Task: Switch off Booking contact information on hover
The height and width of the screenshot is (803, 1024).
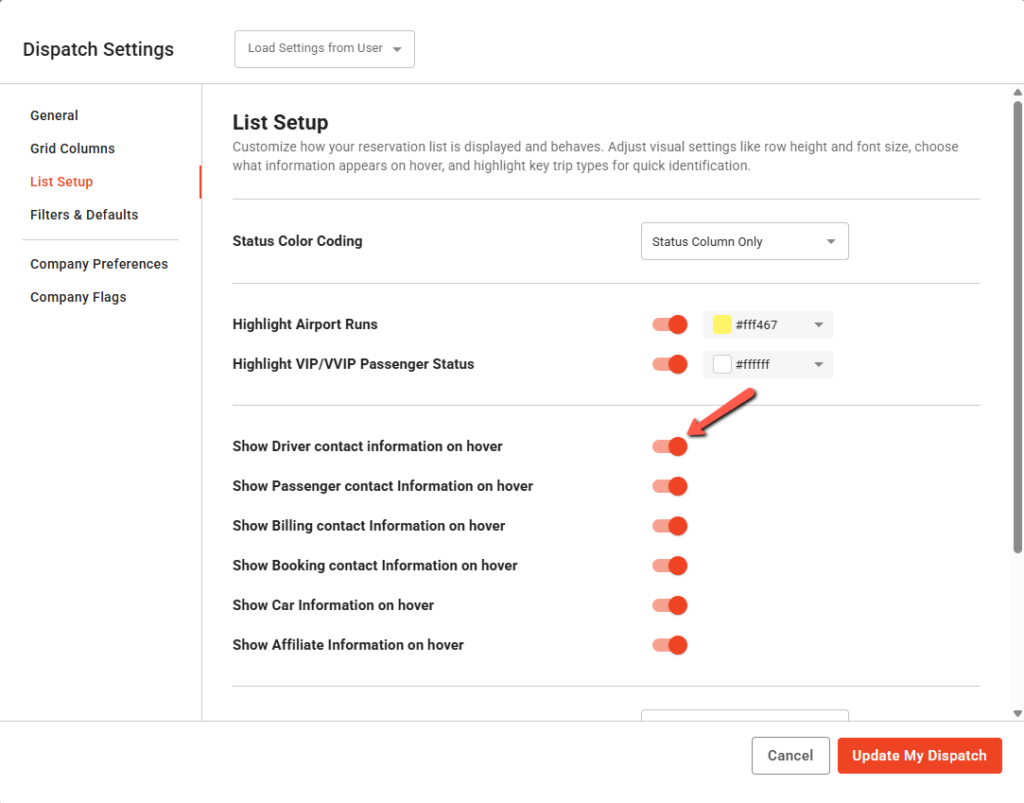Action: point(669,565)
